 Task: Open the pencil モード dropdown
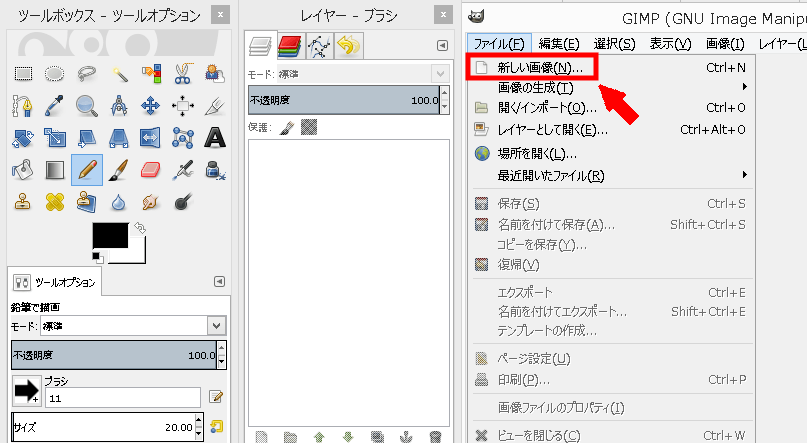[133, 326]
